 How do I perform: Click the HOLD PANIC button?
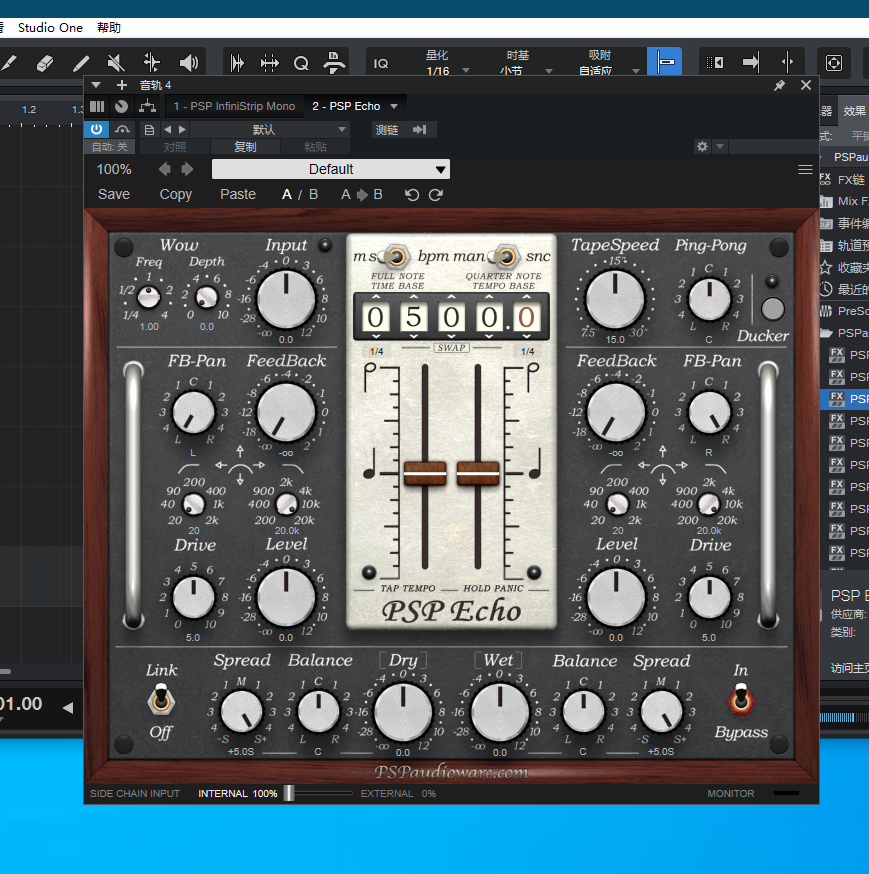(x=493, y=588)
